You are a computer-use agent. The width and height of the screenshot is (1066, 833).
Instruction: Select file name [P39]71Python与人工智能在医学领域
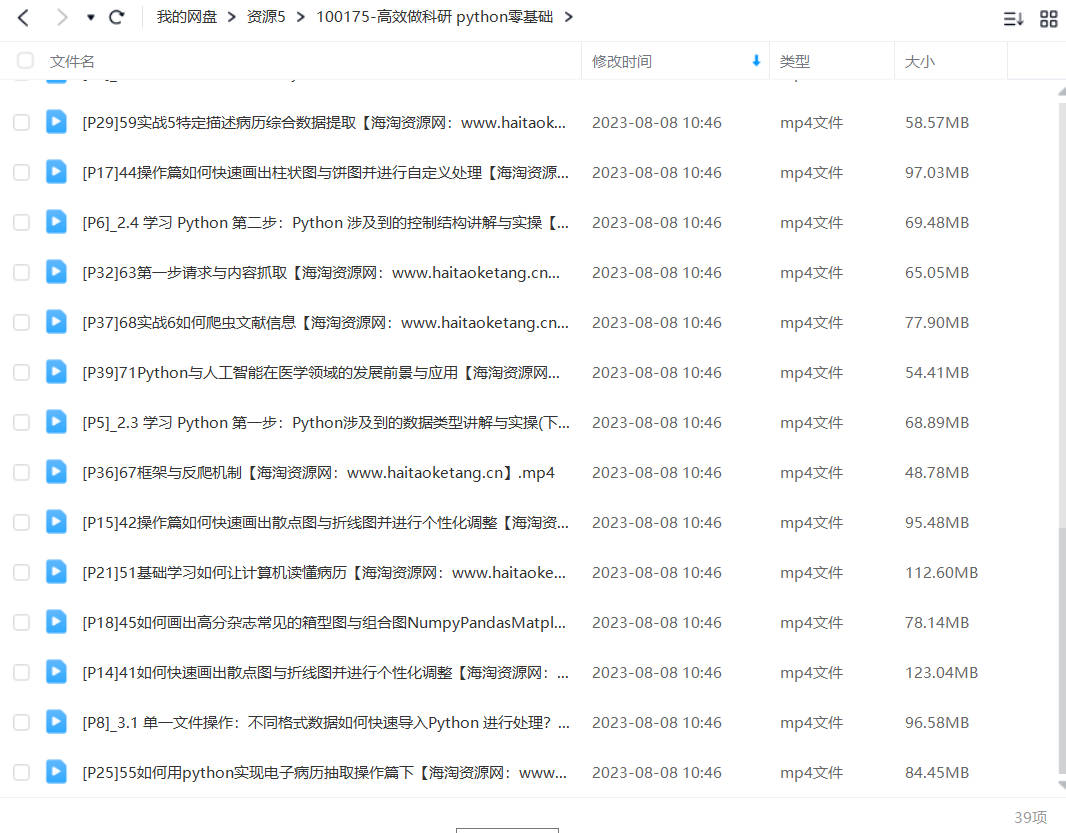point(321,373)
